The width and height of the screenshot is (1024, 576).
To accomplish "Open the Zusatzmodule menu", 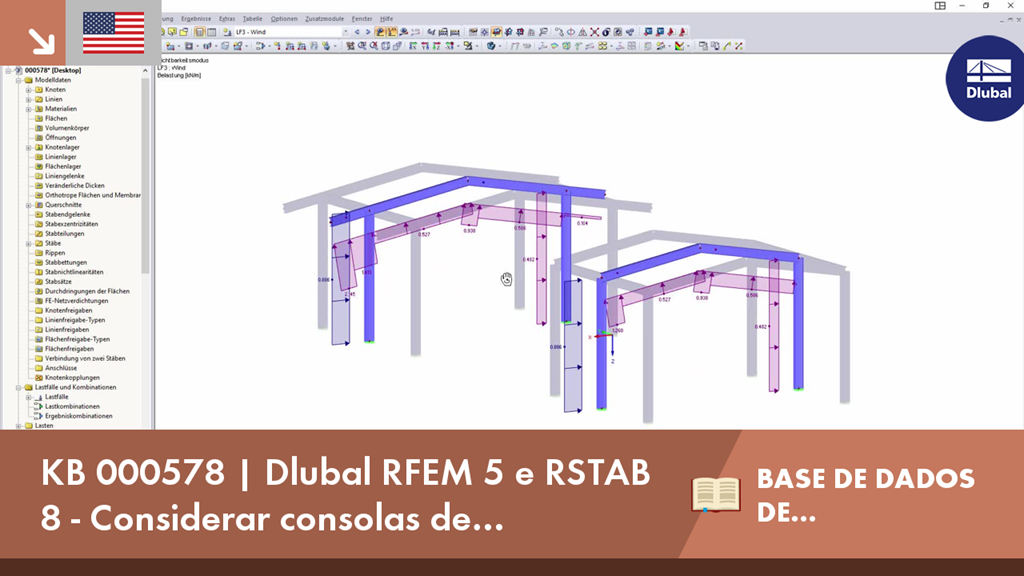I will click(x=325, y=19).
